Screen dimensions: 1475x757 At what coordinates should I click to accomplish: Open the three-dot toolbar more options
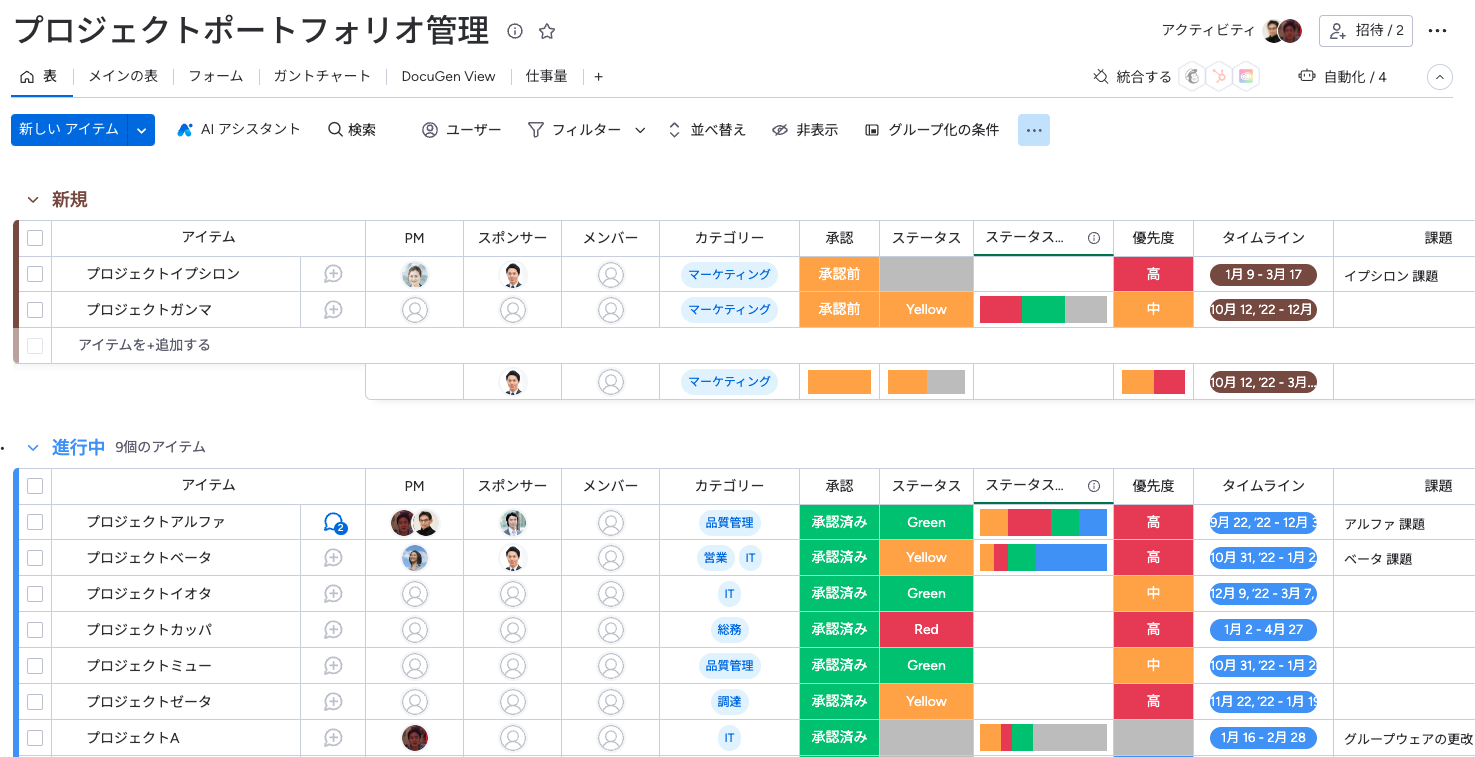pyautogui.click(x=1034, y=130)
